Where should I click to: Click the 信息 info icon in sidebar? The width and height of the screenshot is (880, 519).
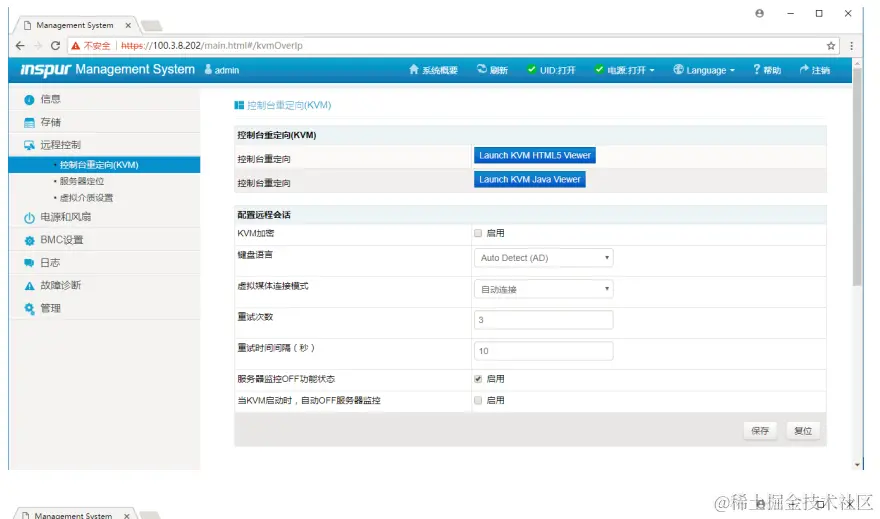[x=29, y=100]
